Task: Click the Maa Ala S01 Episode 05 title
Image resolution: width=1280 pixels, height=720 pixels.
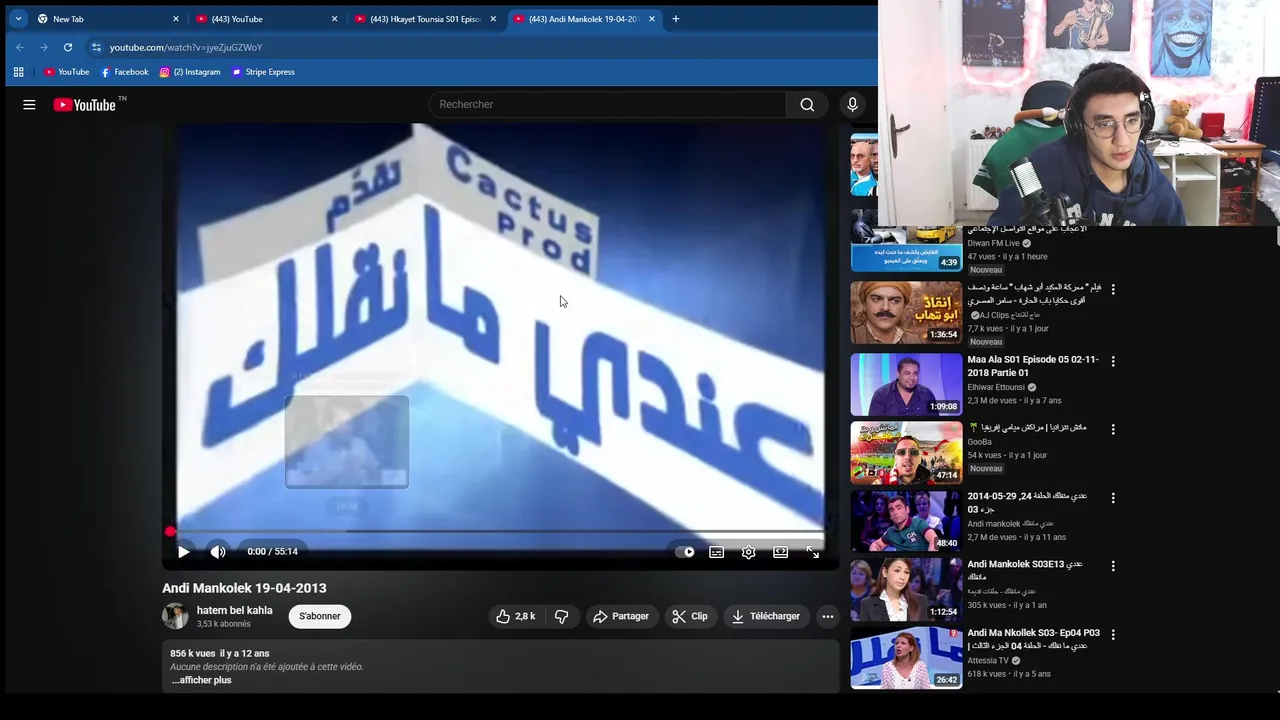Action: coord(1032,366)
